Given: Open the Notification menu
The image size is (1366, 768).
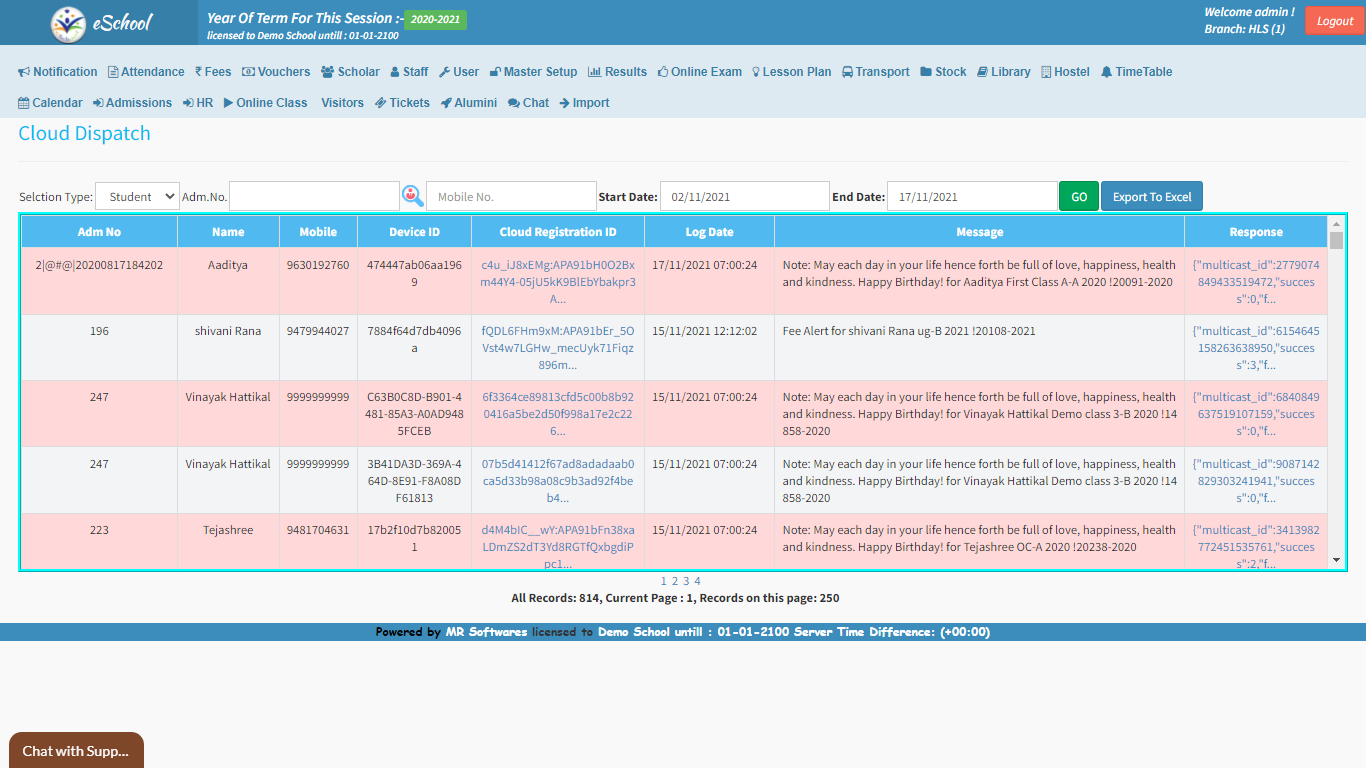Looking at the screenshot, I should (58, 72).
